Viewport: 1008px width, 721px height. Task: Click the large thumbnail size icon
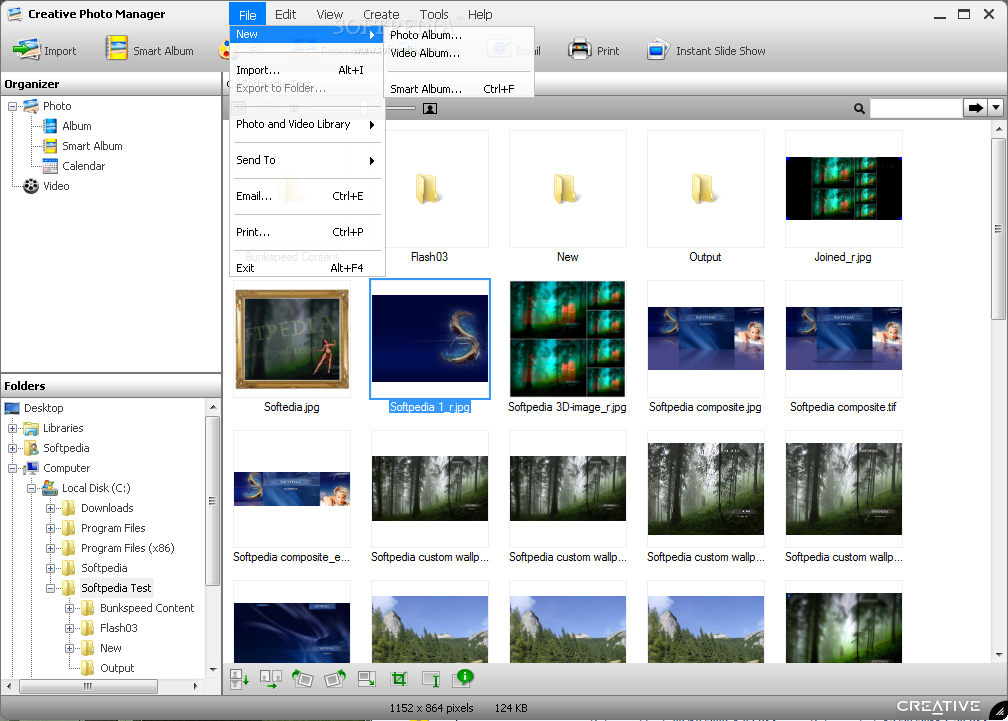pos(430,109)
